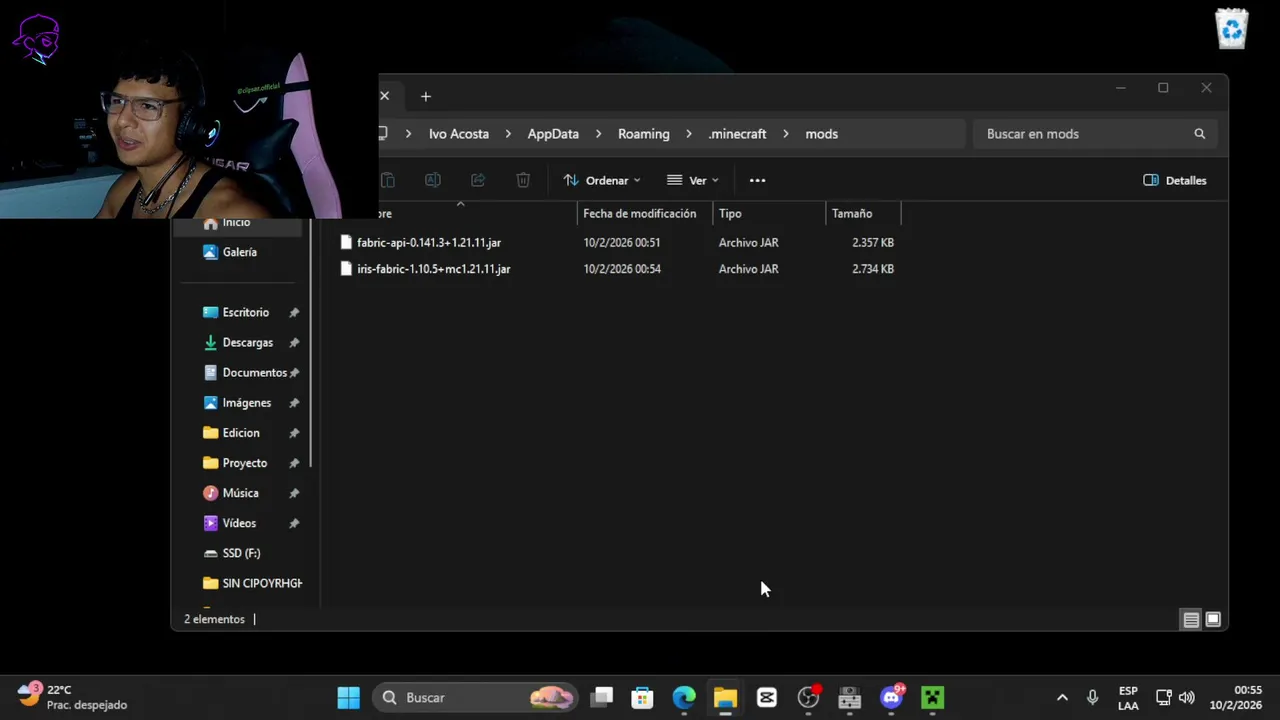Switch to details list view in status bar
The height and width of the screenshot is (720, 1280).
coord(1191,620)
